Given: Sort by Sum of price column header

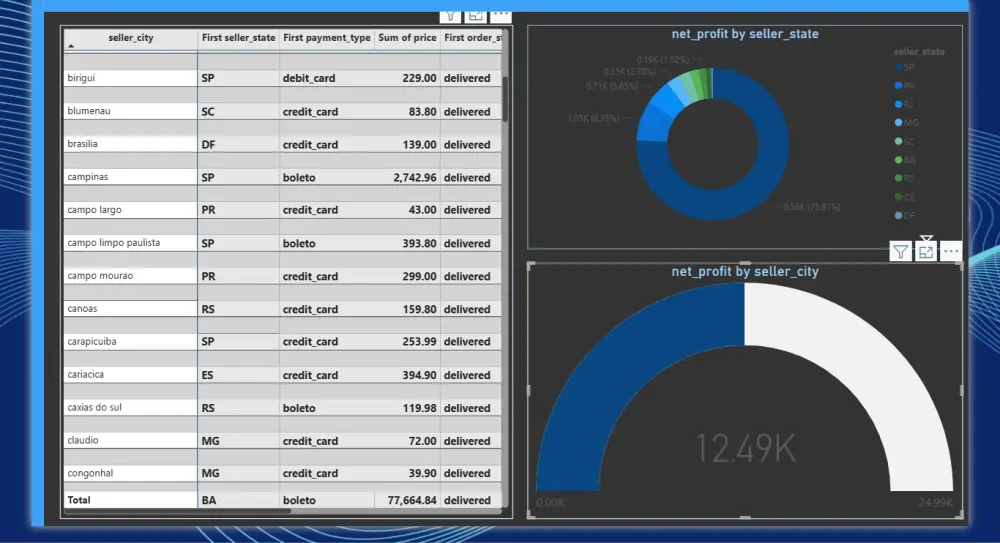Looking at the screenshot, I should click(x=407, y=38).
